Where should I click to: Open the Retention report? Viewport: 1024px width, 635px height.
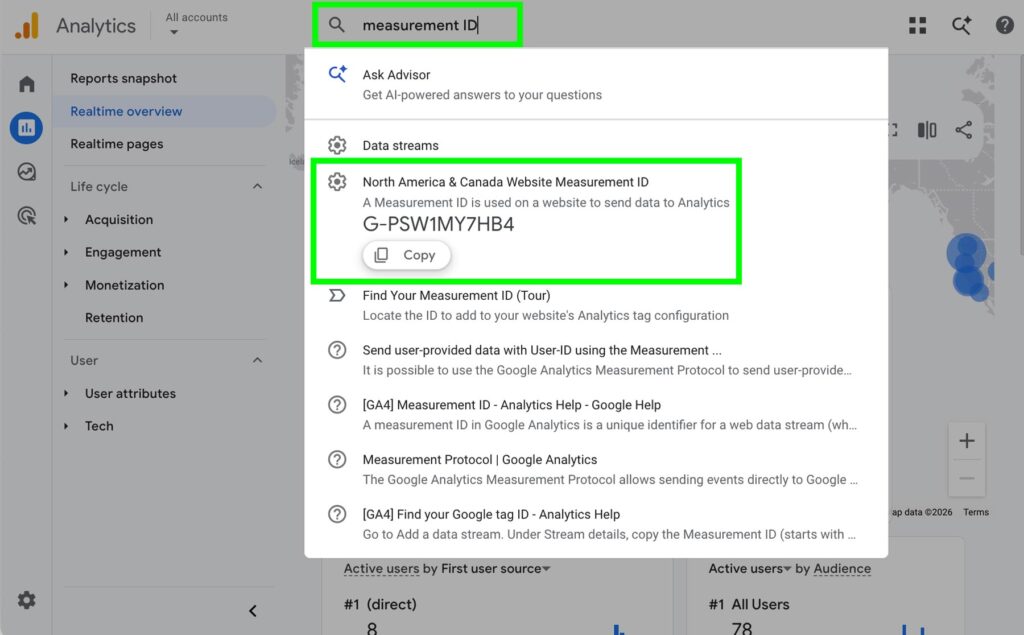coord(114,318)
